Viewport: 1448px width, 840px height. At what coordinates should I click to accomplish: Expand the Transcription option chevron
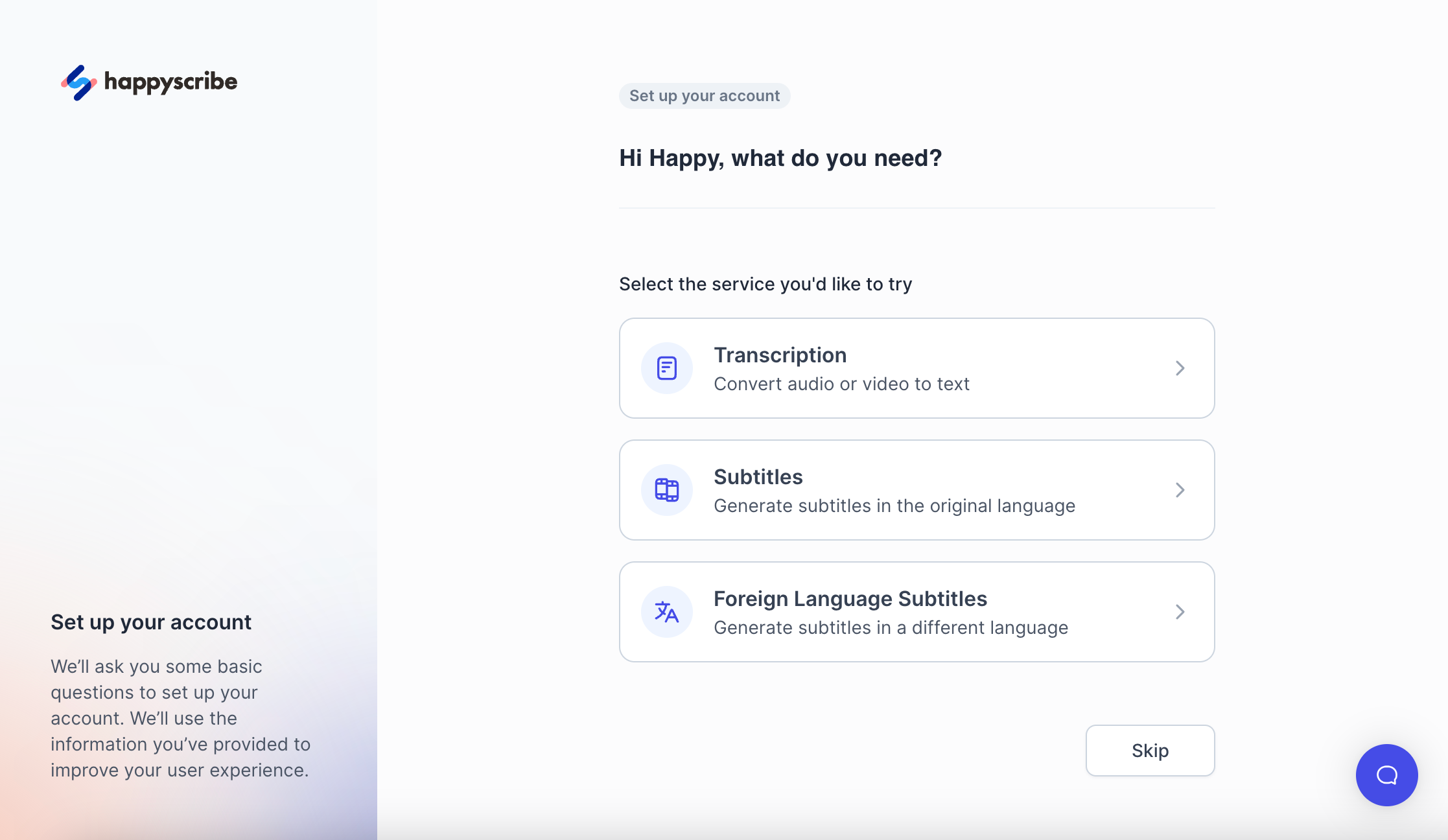[1180, 368]
